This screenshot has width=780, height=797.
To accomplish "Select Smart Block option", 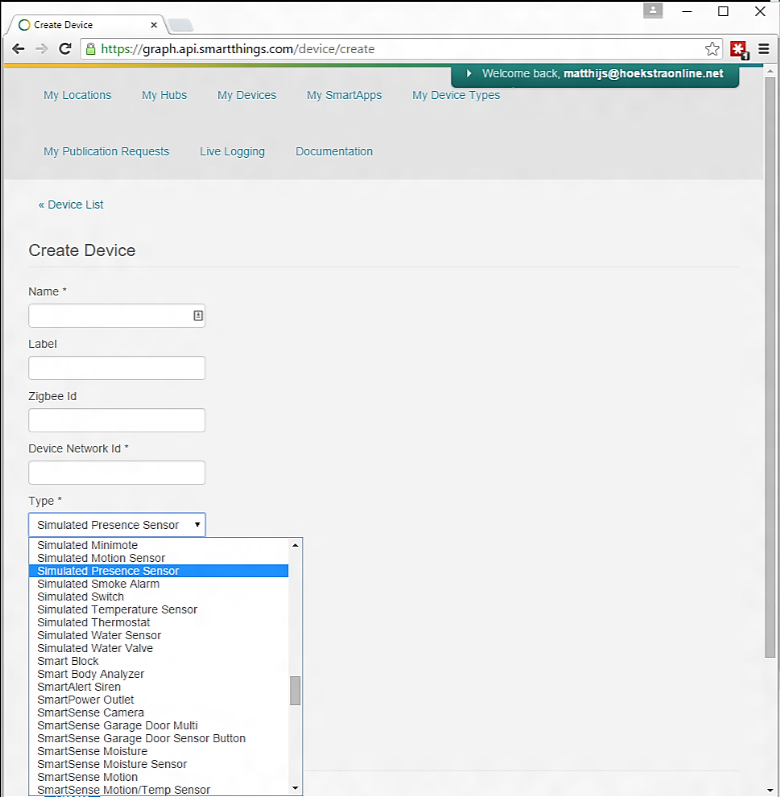I will point(159,661).
